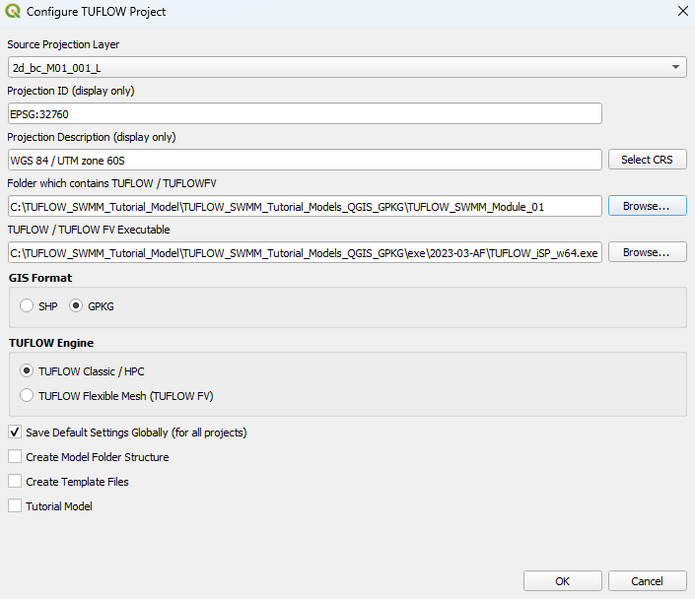Click the TUFLOW executable path field

[304, 252]
